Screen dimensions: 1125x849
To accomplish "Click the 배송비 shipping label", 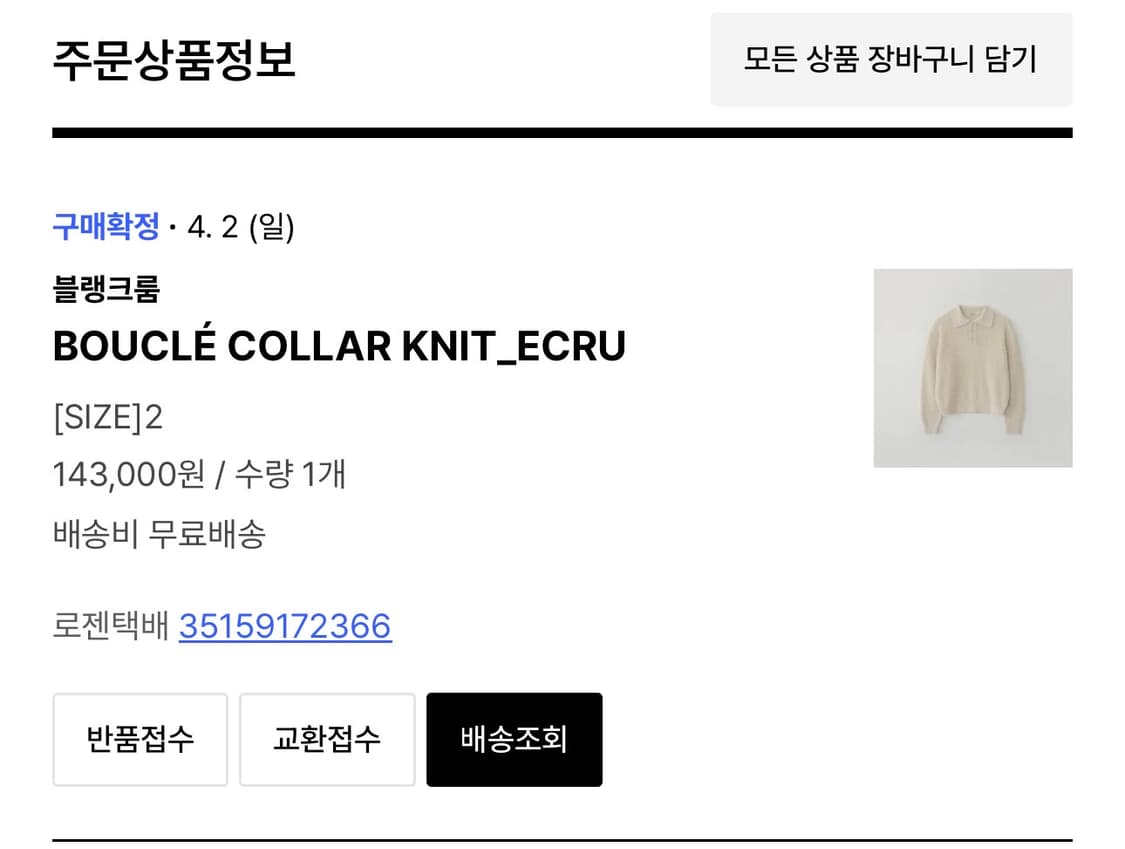I will click(95, 533).
